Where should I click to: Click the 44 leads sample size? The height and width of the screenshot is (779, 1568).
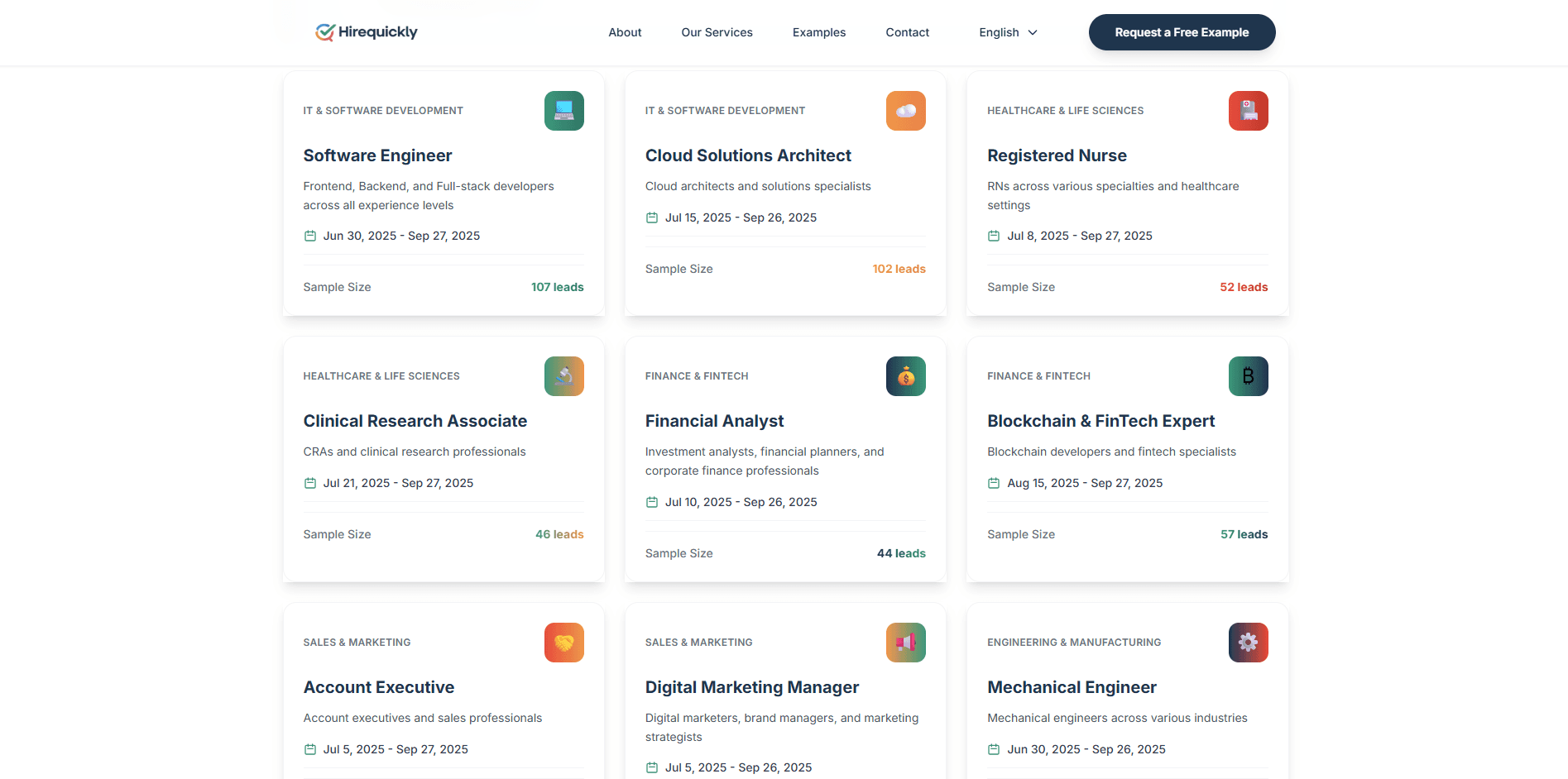point(901,553)
